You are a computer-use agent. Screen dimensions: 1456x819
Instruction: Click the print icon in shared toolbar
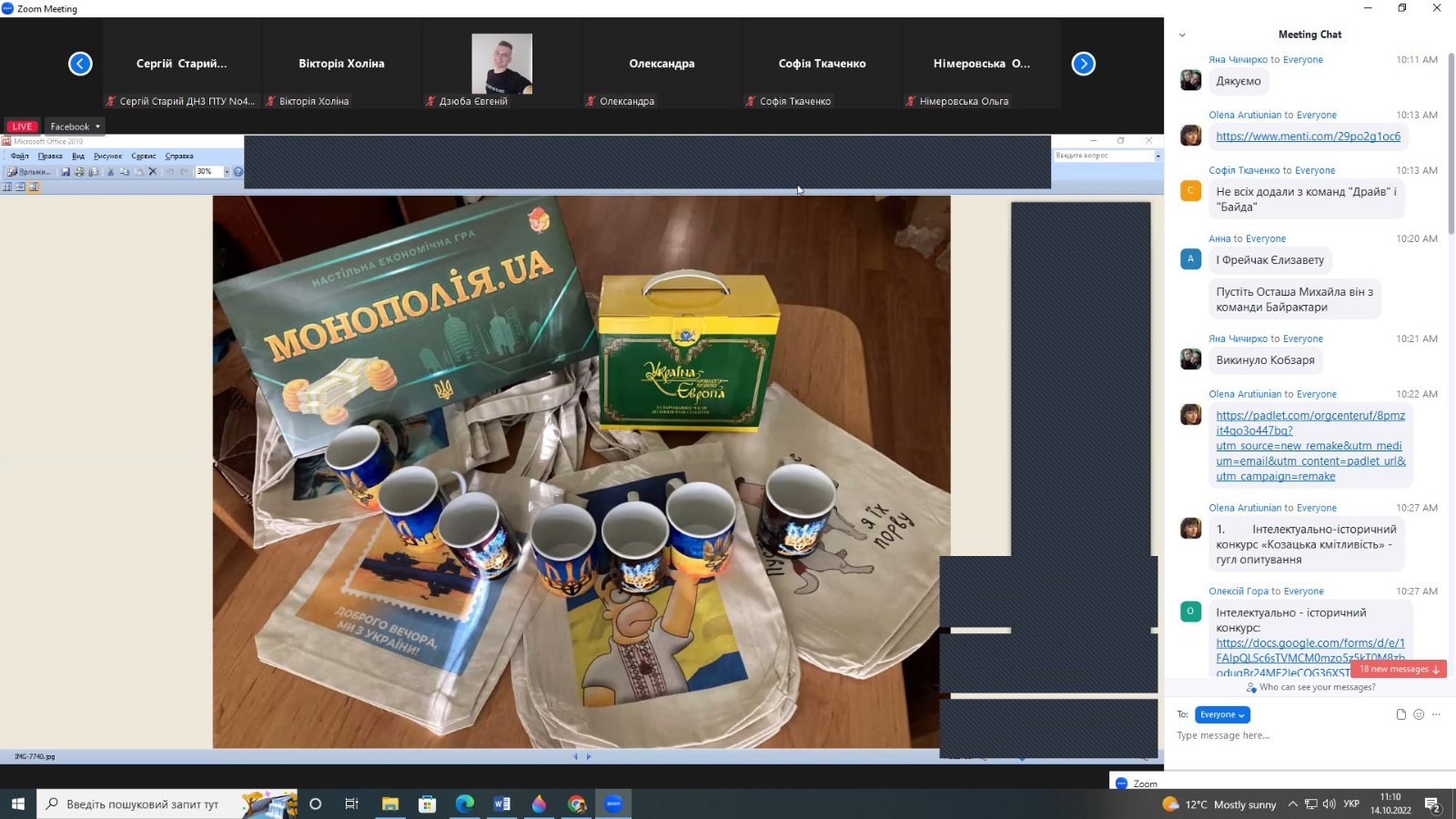pos(79,172)
